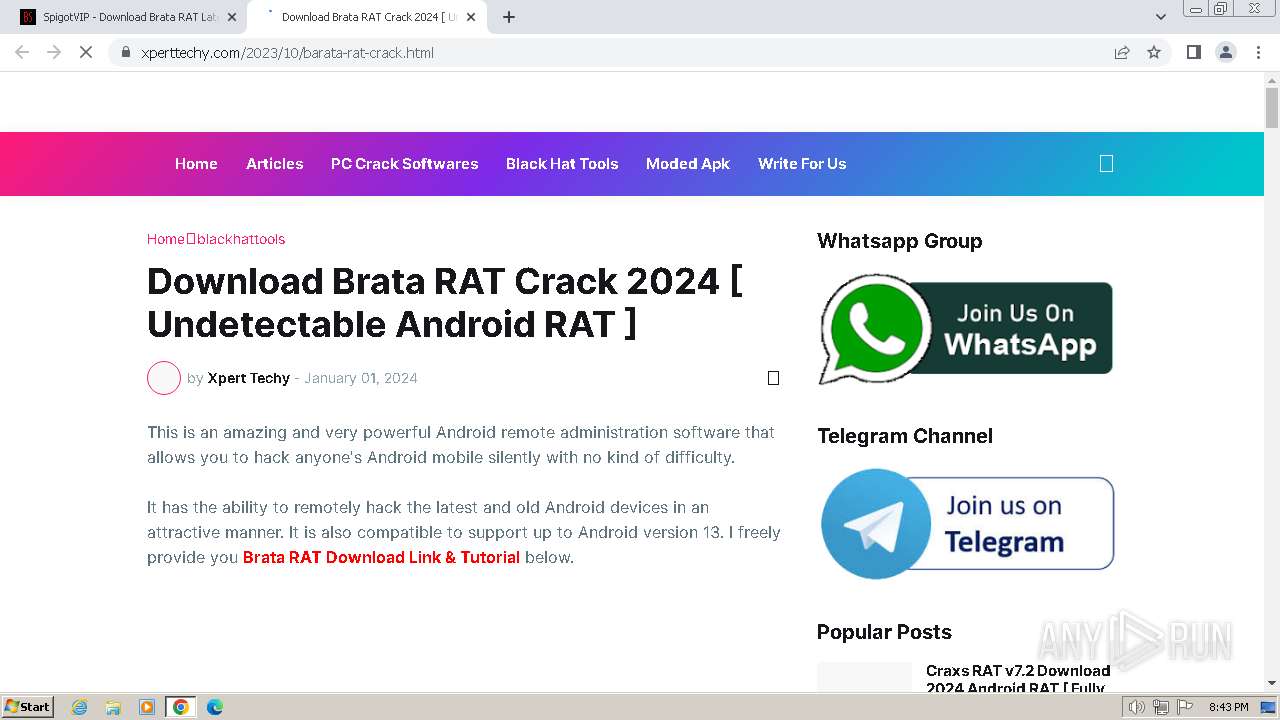1280x720 pixels.
Task: Click the article title heading
Action: 445,303
